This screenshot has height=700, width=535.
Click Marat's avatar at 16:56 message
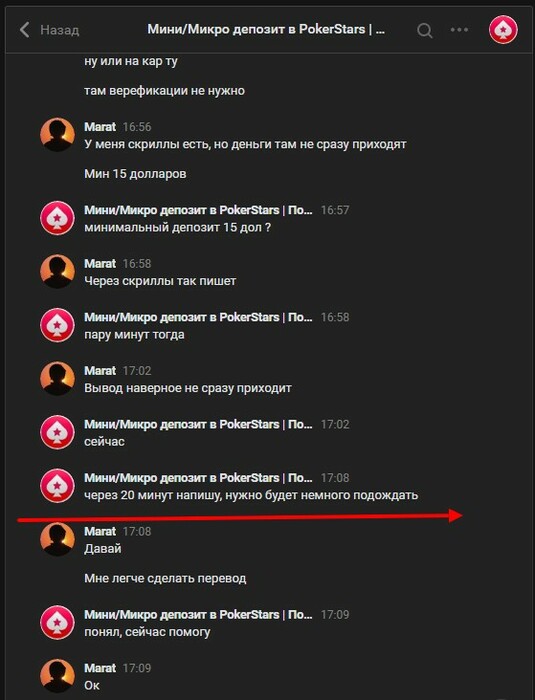(57, 135)
